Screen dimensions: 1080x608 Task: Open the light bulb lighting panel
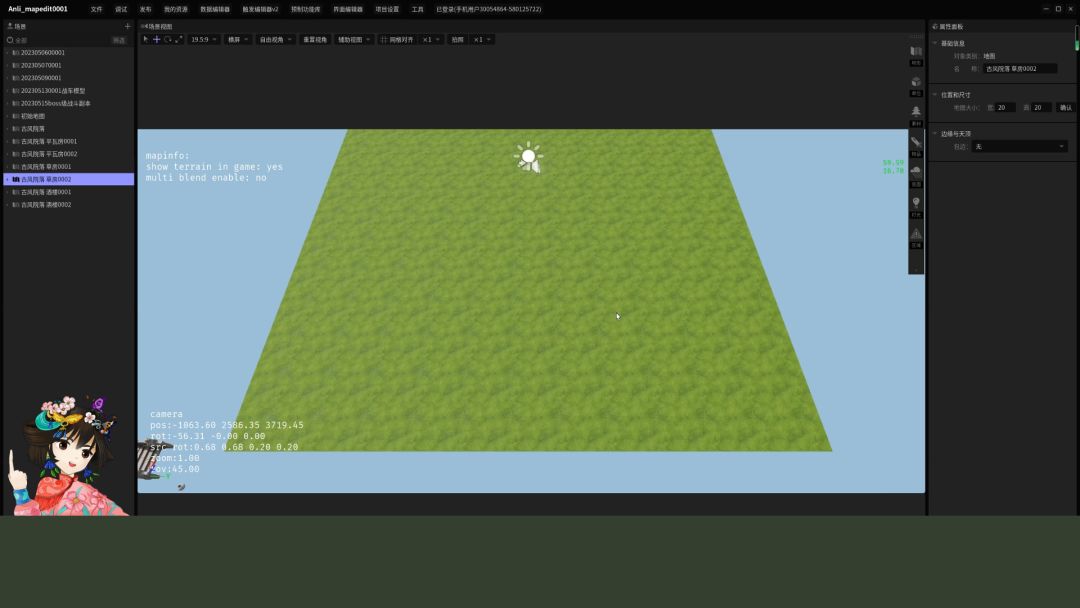[916, 203]
